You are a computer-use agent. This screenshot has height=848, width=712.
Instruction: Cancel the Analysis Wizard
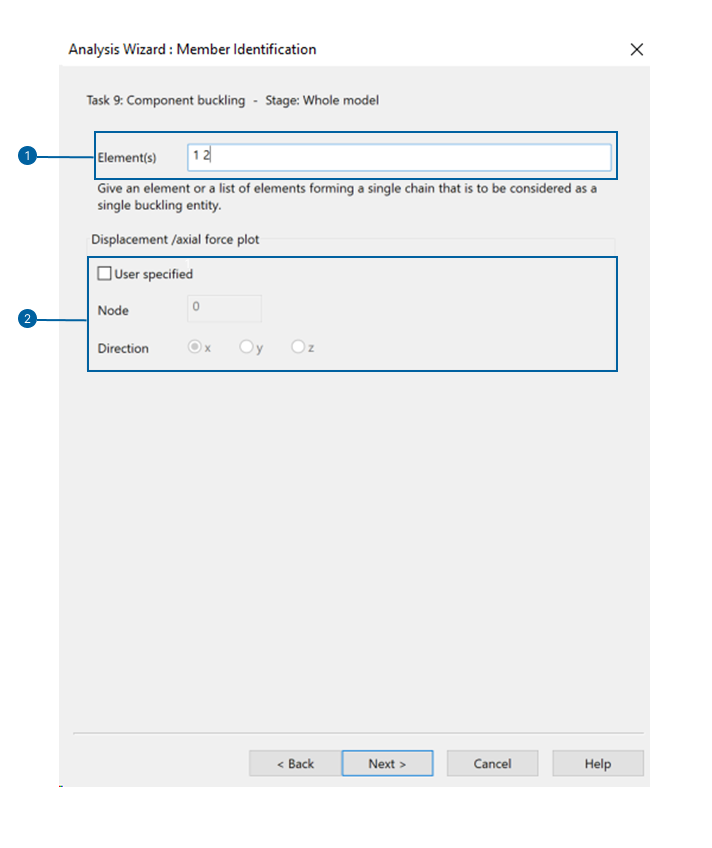(492, 763)
